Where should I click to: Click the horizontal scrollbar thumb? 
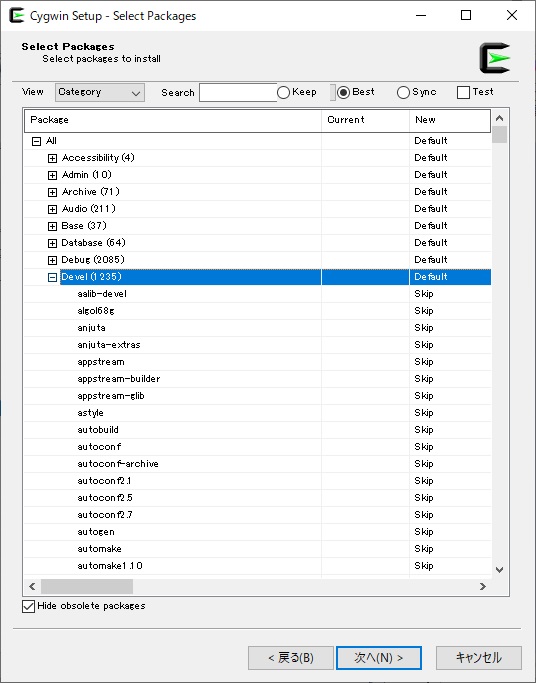[87, 586]
